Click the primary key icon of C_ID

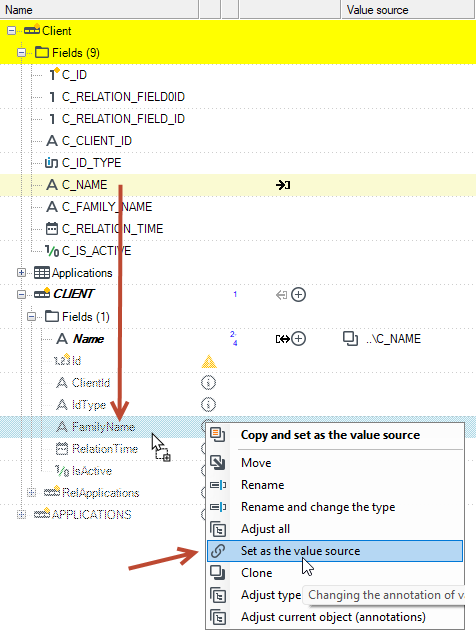(x=54, y=74)
